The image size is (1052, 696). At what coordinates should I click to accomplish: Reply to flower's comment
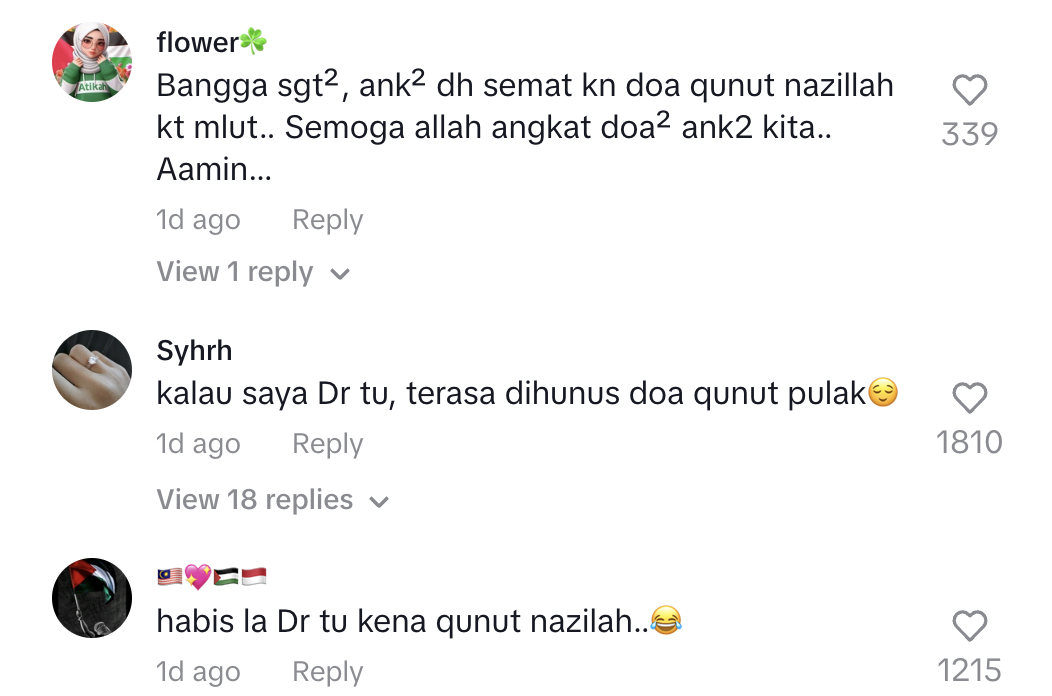tap(327, 220)
